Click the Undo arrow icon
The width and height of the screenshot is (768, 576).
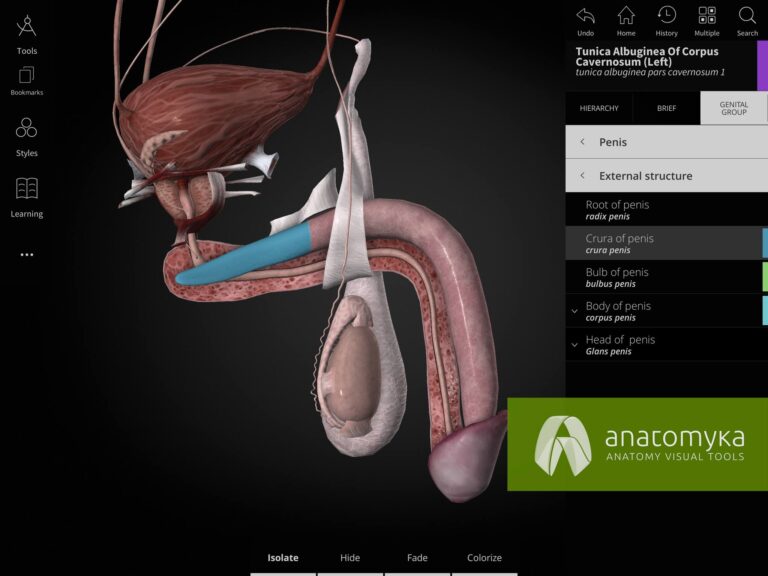tap(586, 16)
